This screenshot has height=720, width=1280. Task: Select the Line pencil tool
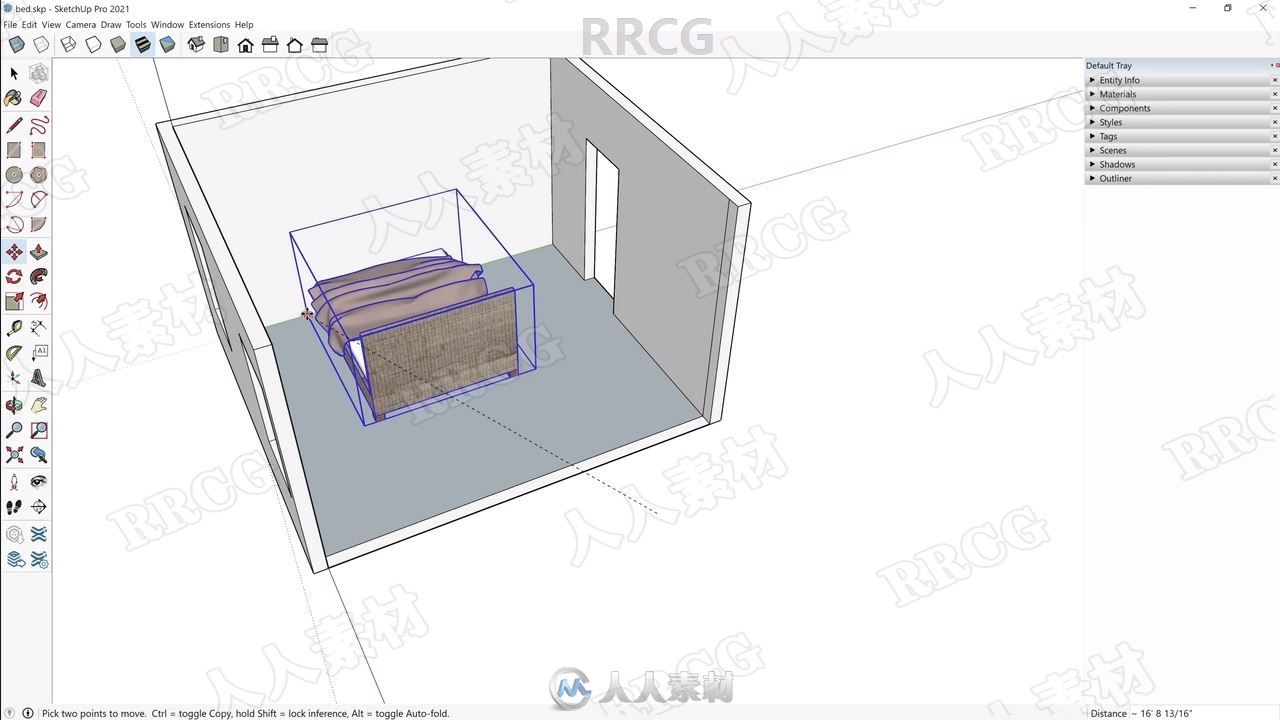[14, 126]
